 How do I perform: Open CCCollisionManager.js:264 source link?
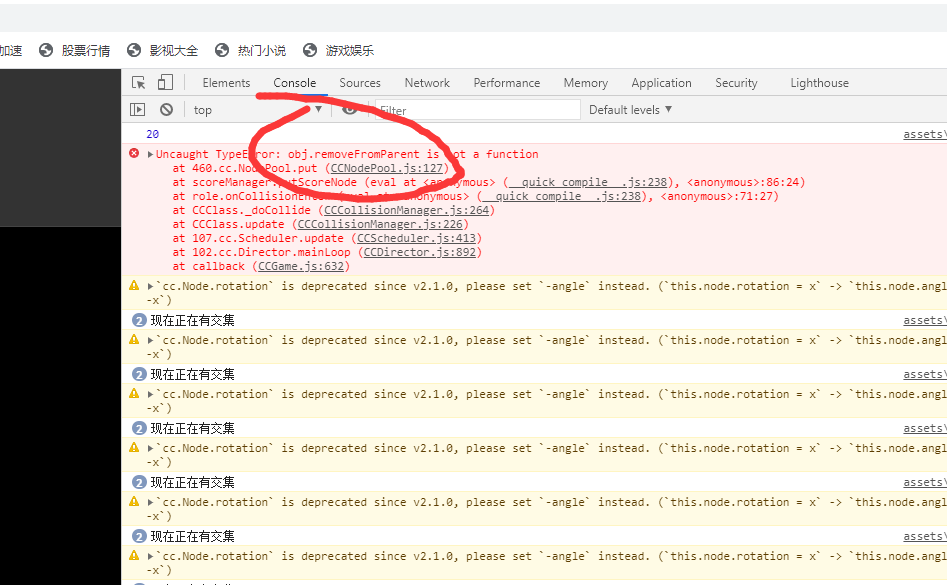coord(406,210)
